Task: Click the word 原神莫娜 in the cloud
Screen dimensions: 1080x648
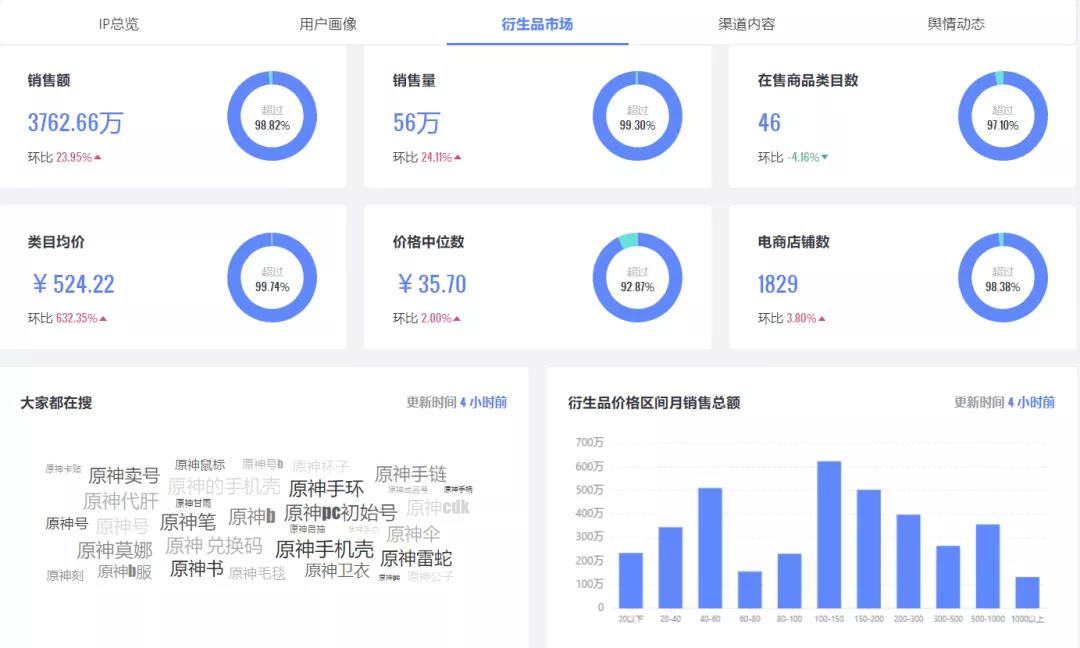Action: click(114, 550)
